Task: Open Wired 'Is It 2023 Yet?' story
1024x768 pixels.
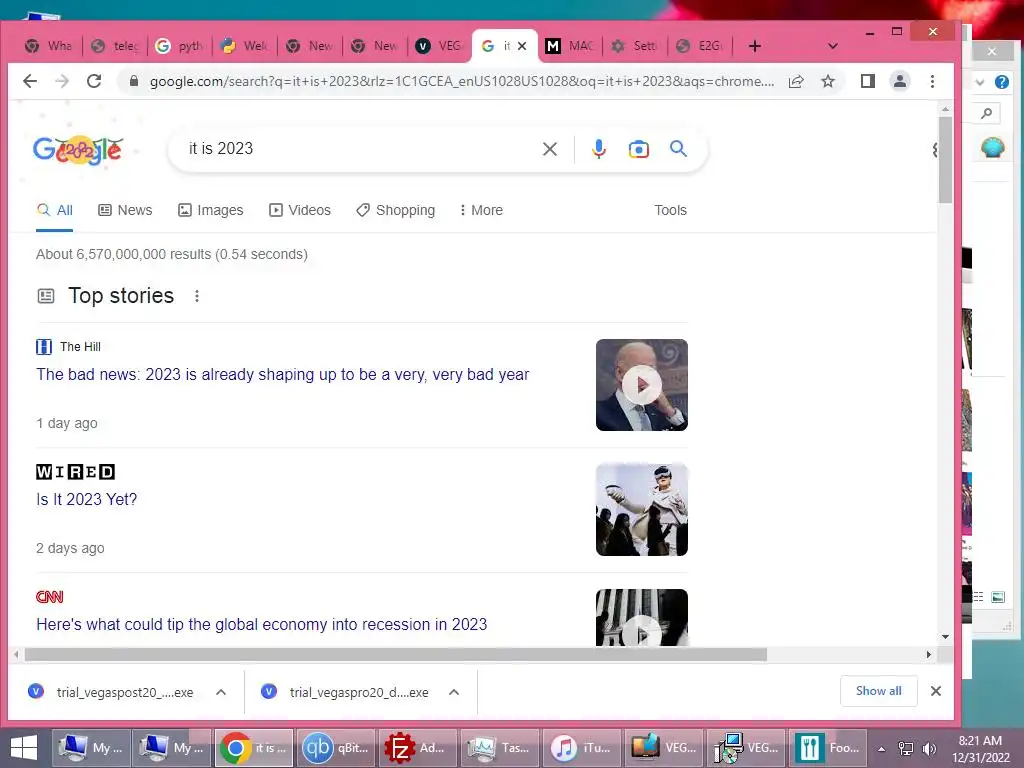Action: tap(87, 500)
